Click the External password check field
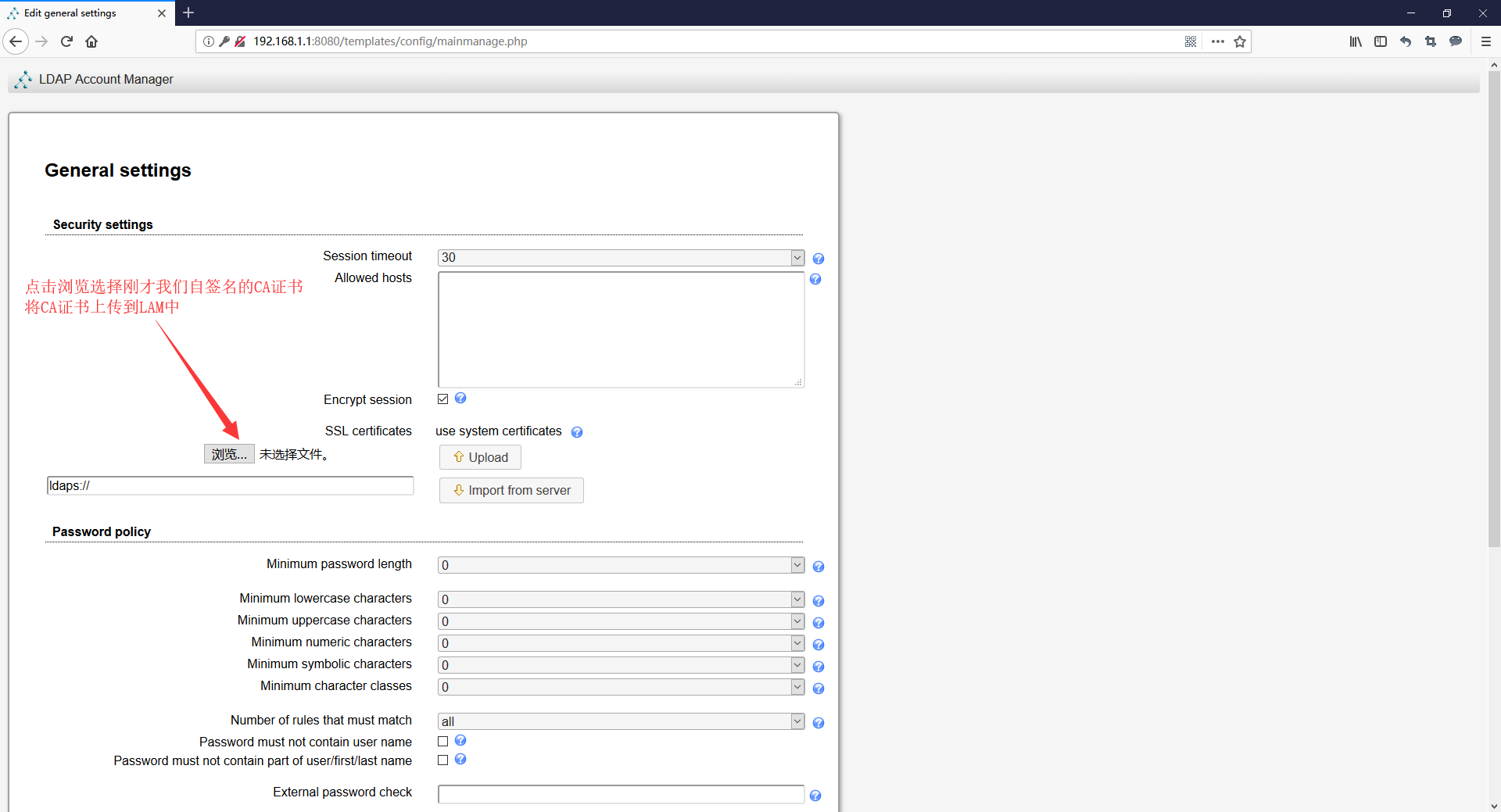The image size is (1501, 812). [x=621, y=794]
